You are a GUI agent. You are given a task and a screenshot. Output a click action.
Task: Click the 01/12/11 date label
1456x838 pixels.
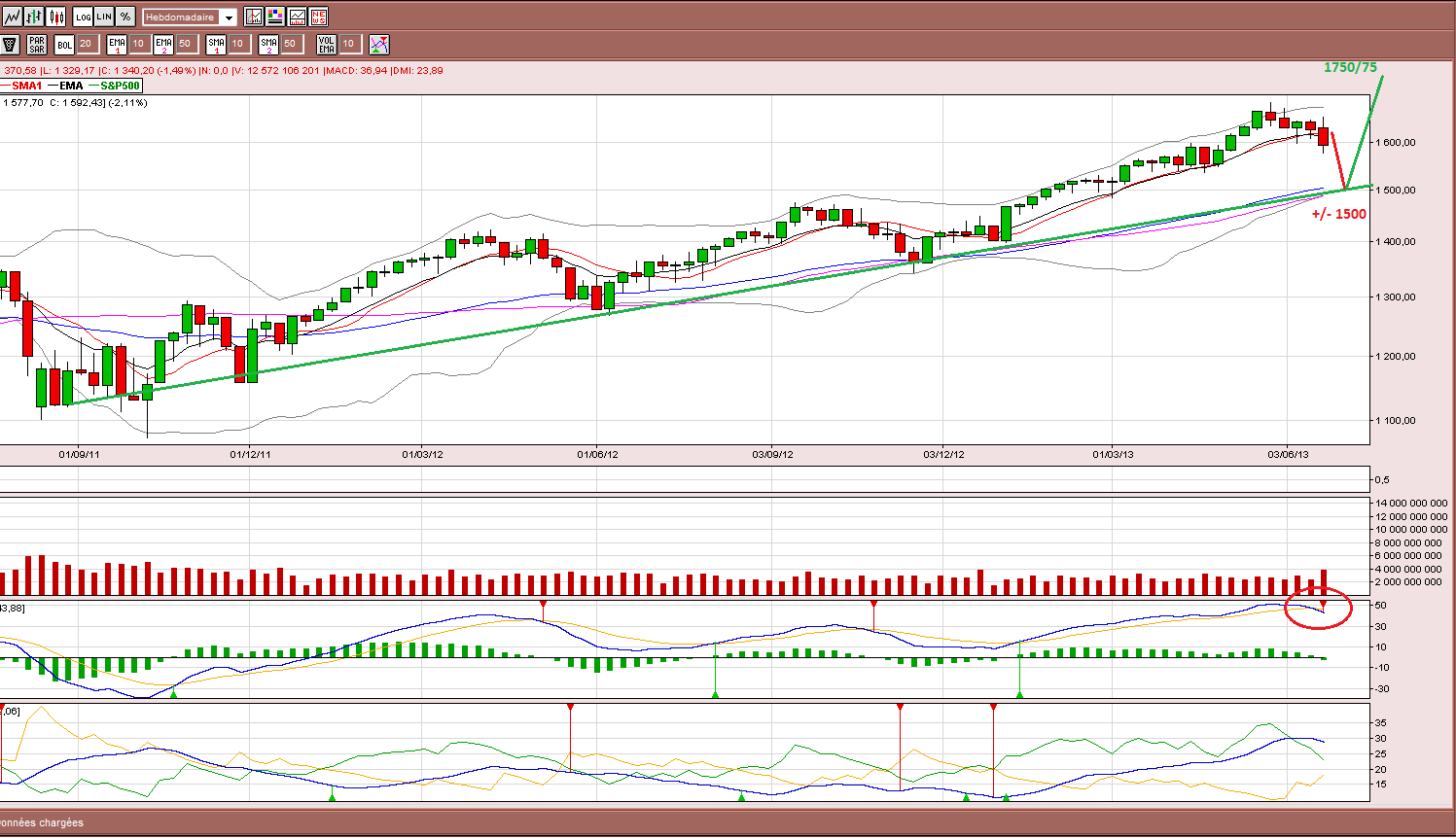coord(250,454)
